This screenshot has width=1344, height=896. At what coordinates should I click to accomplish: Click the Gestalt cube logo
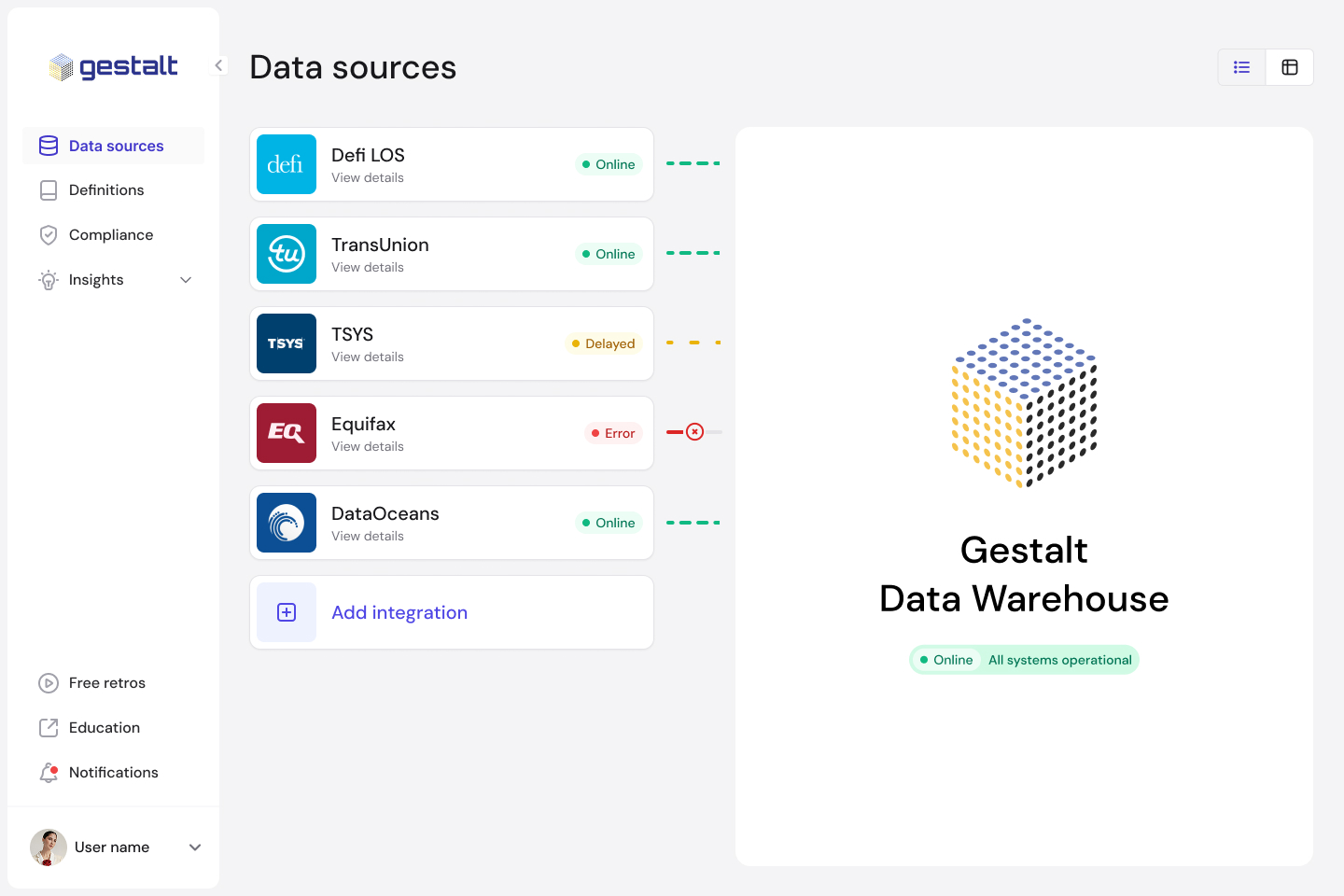tap(62, 66)
